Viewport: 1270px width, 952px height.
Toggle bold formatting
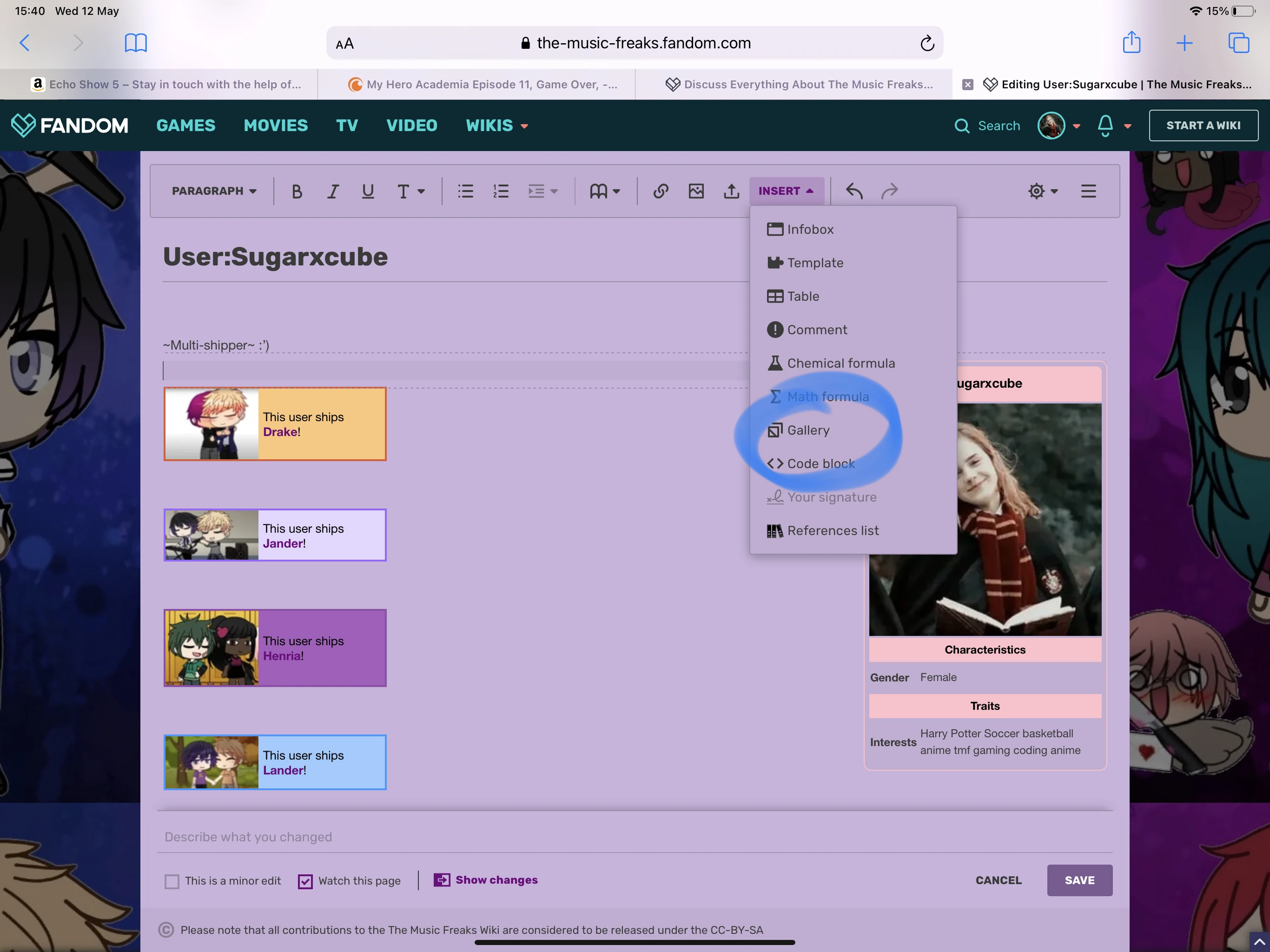[x=298, y=191]
